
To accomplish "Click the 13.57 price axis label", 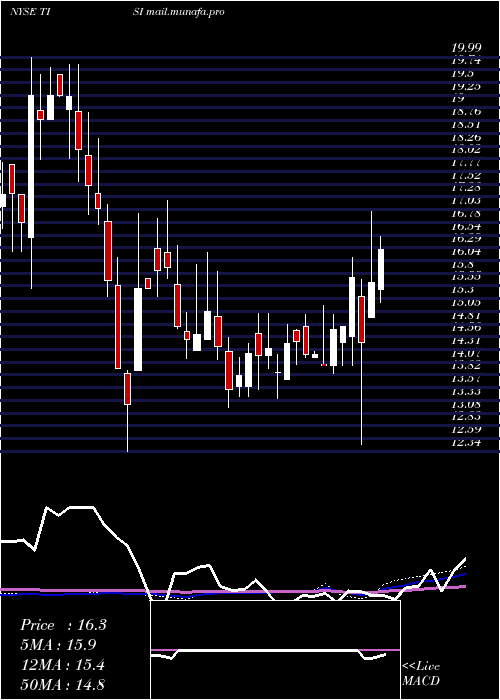I will 466,379.
